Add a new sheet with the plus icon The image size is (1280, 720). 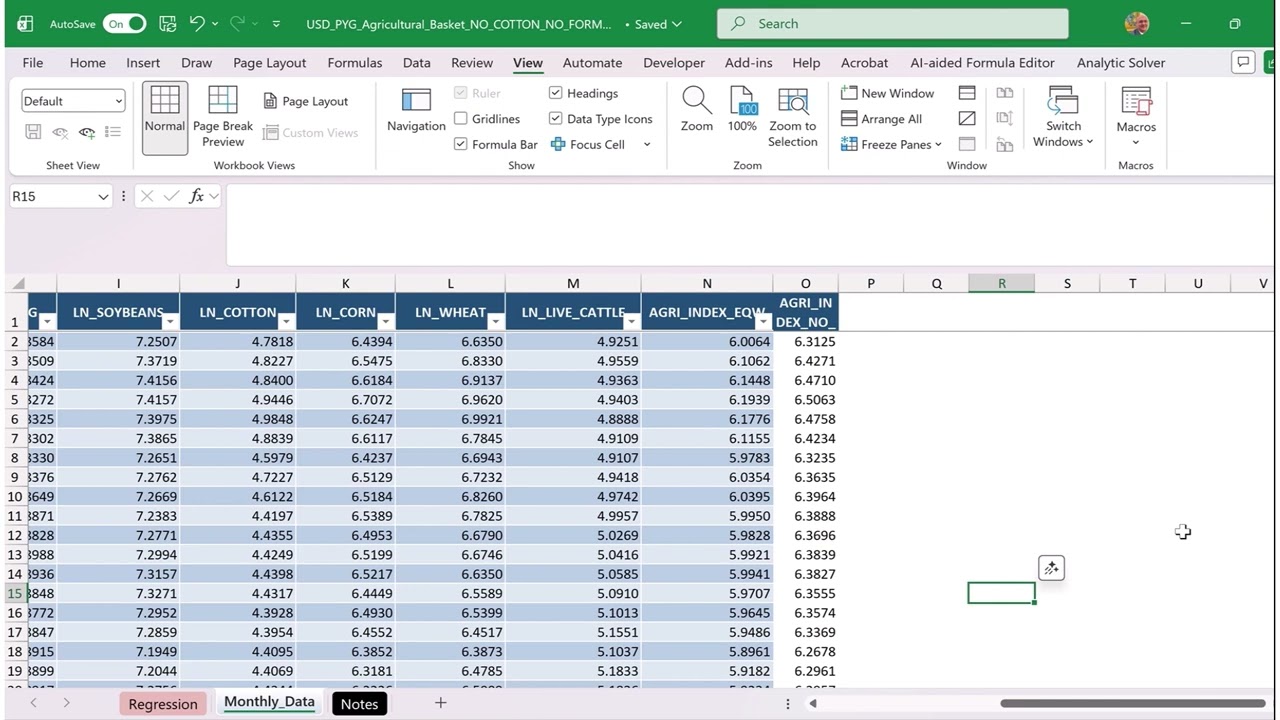pyautogui.click(x=440, y=703)
